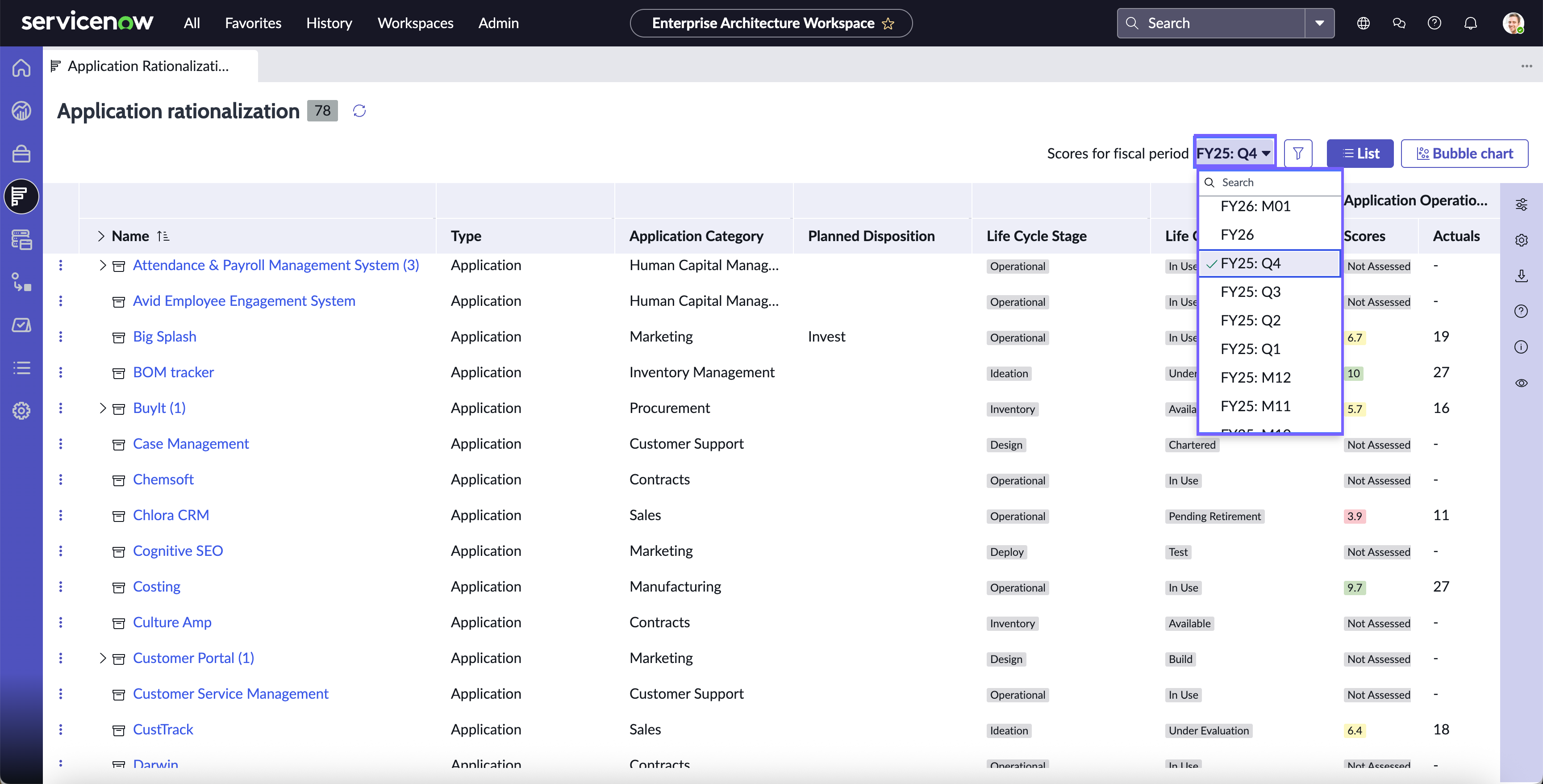Open the user profile avatar
The height and width of the screenshot is (784, 1543).
(1514, 23)
